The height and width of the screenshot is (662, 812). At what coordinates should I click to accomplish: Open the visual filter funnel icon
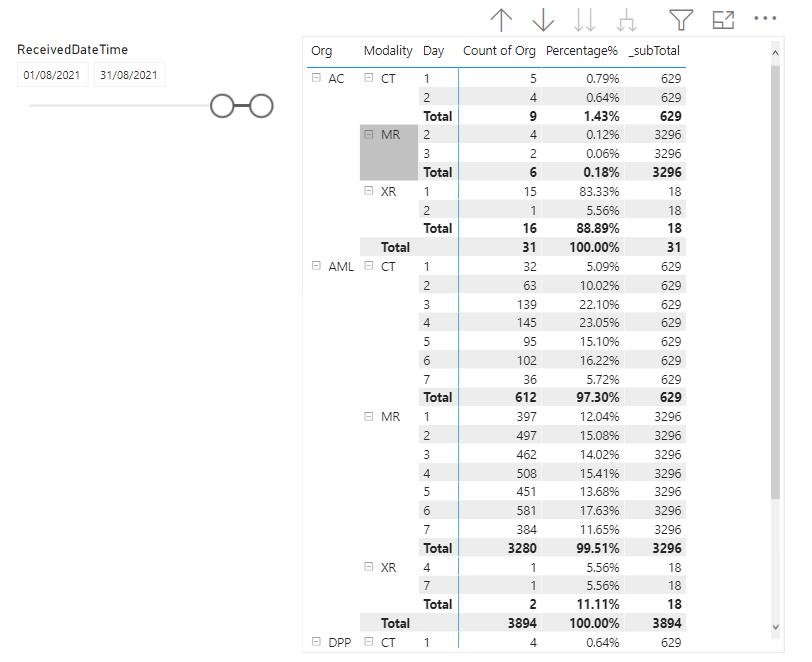(681, 20)
